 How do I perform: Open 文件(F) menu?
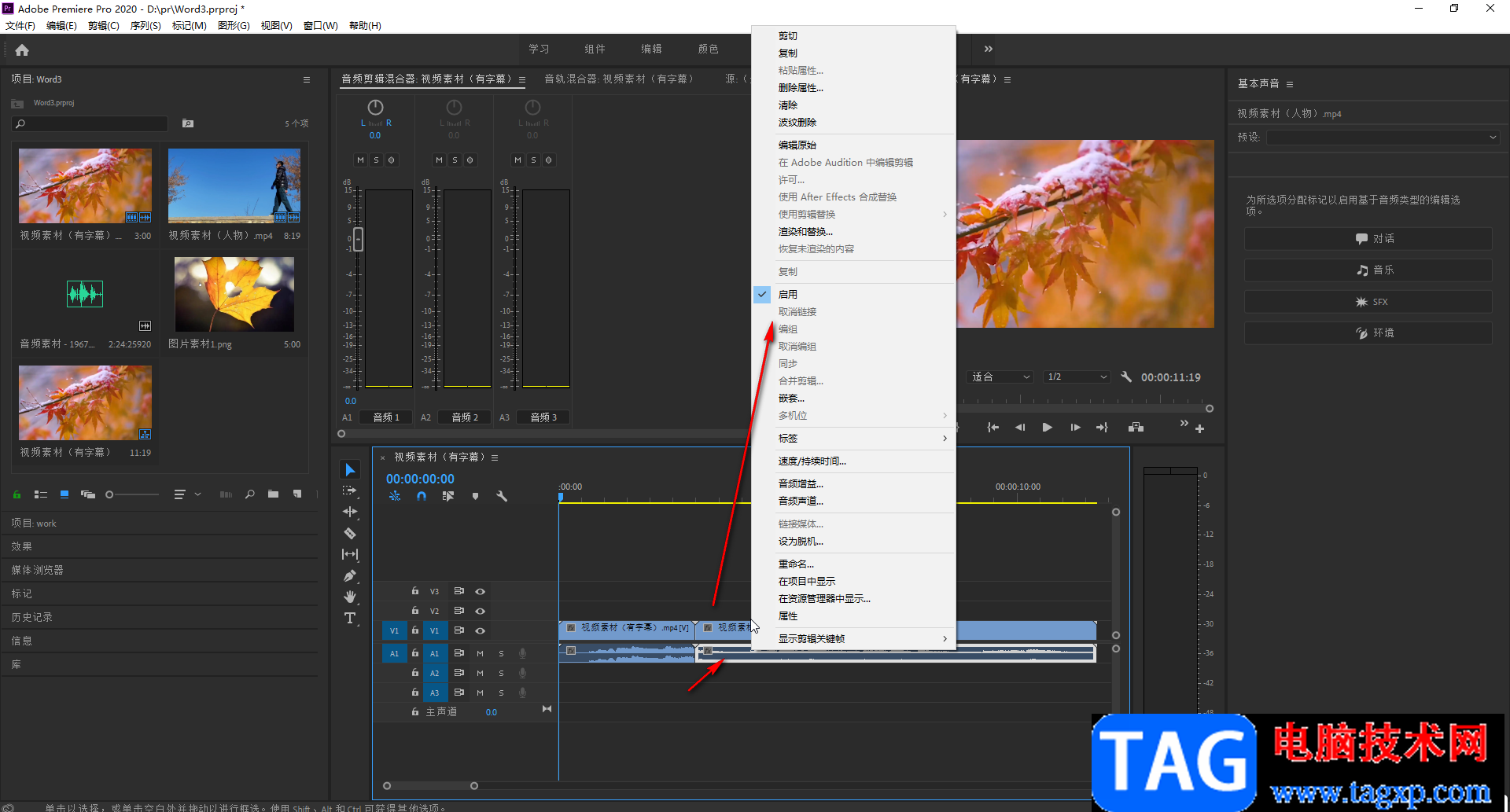point(20,26)
